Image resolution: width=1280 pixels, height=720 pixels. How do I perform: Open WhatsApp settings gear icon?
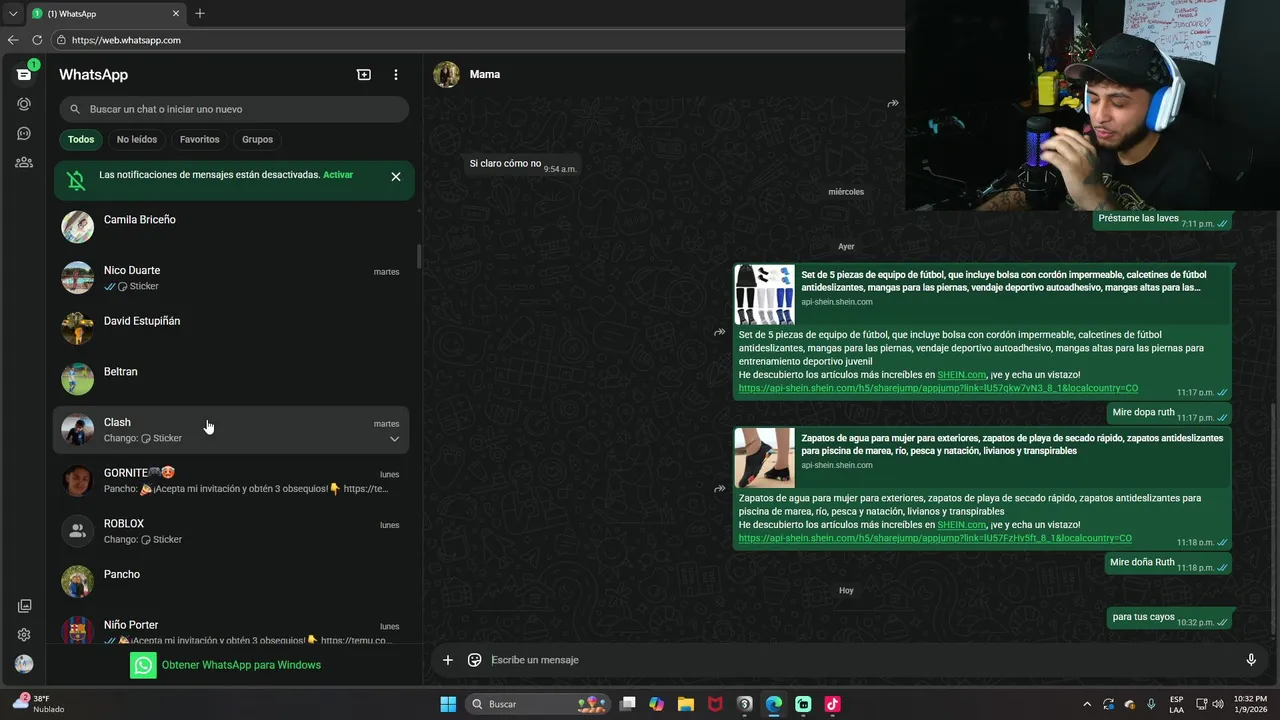coord(24,635)
